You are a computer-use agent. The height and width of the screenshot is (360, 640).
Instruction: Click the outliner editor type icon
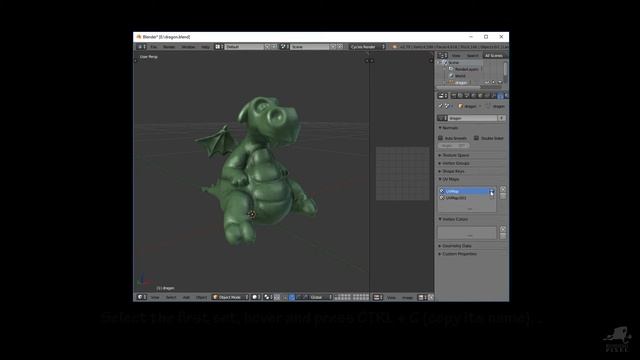click(x=442, y=56)
